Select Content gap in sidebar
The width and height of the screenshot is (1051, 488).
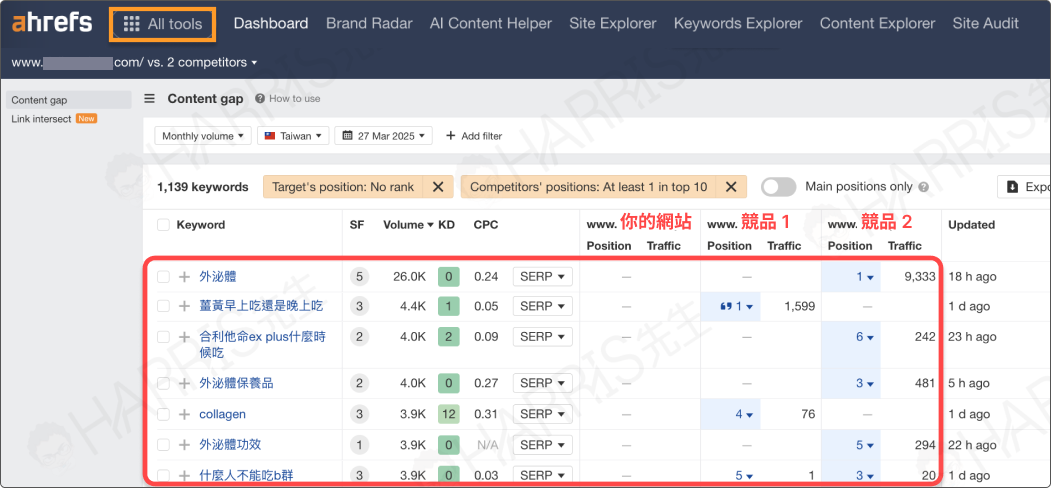68,100
